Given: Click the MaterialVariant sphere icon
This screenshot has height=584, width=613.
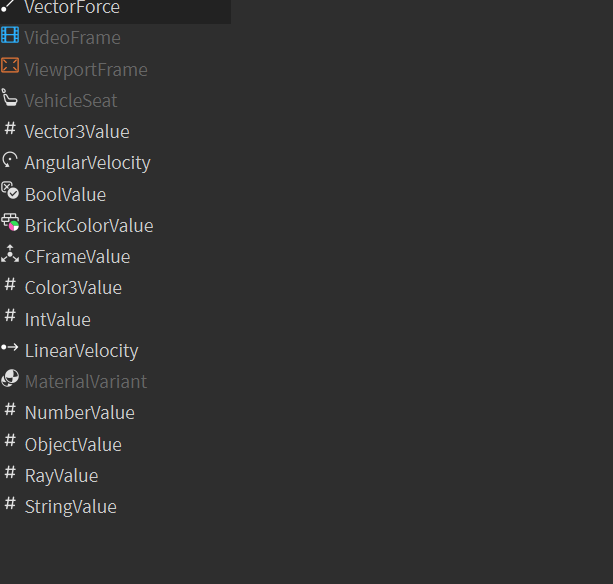Looking at the screenshot, I should point(10,379).
